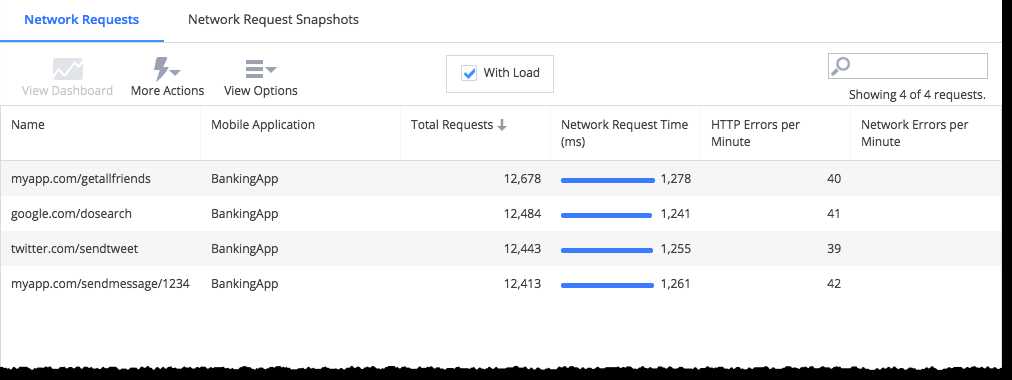This screenshot has width=1012, height=380.
Task: Click HTTP errors value 41
Action: click(834, 214)
